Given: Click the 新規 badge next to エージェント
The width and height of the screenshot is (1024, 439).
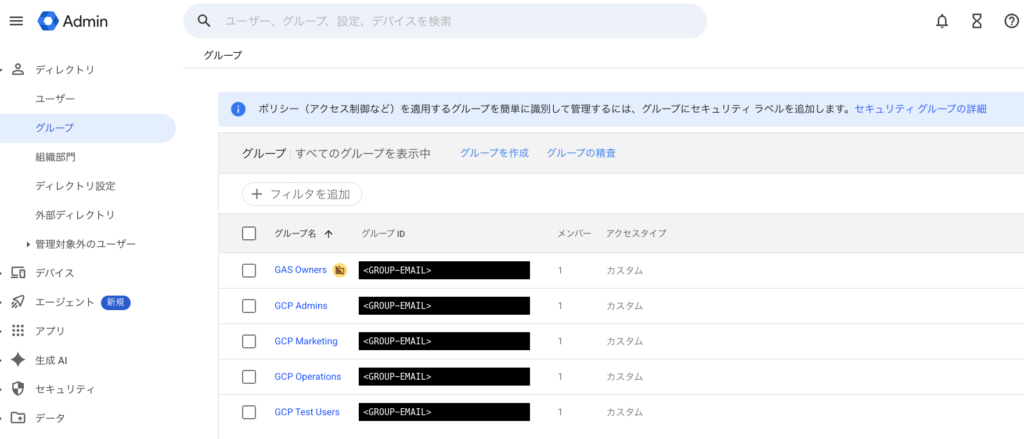Looking at the screenshot, I should (116, 302).
